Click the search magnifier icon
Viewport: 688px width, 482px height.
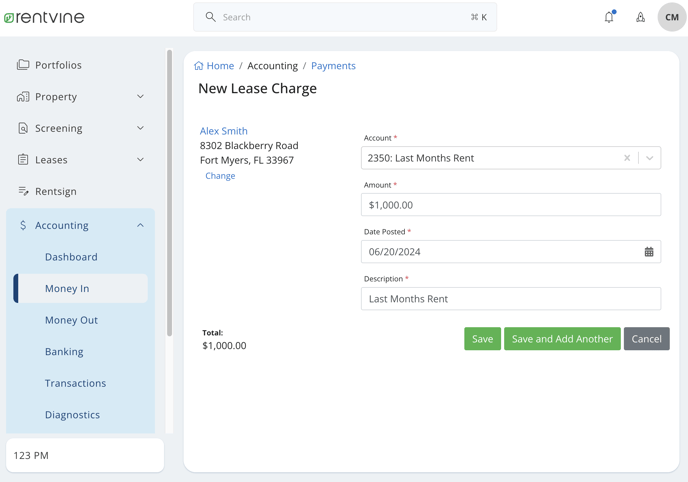tap(211, 17)
